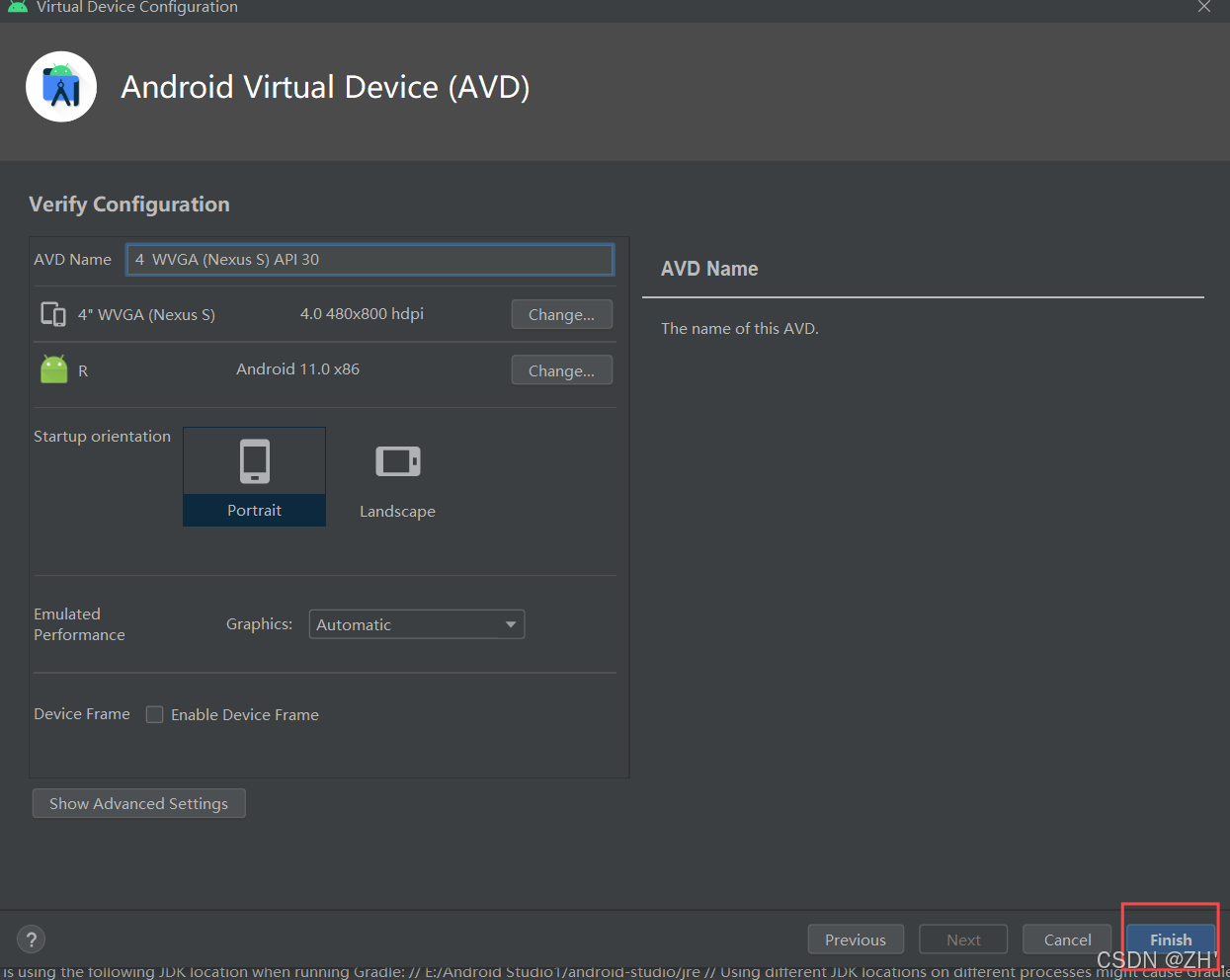1230x980 pixels.
Task: Click the 'Enable Device Frame' label
Action: point(245,714)
